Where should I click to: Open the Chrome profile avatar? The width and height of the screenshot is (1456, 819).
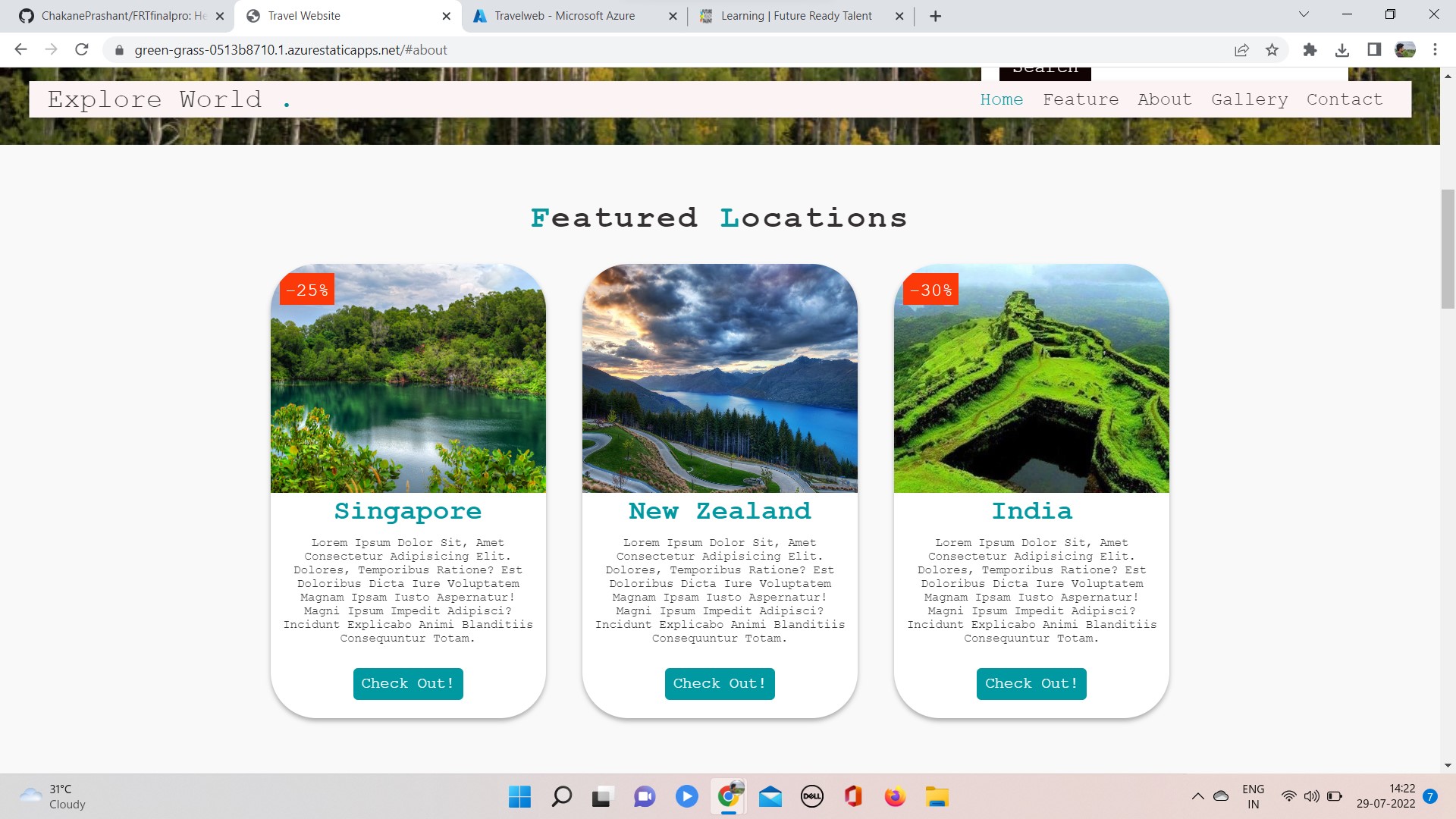(1405, 50)
